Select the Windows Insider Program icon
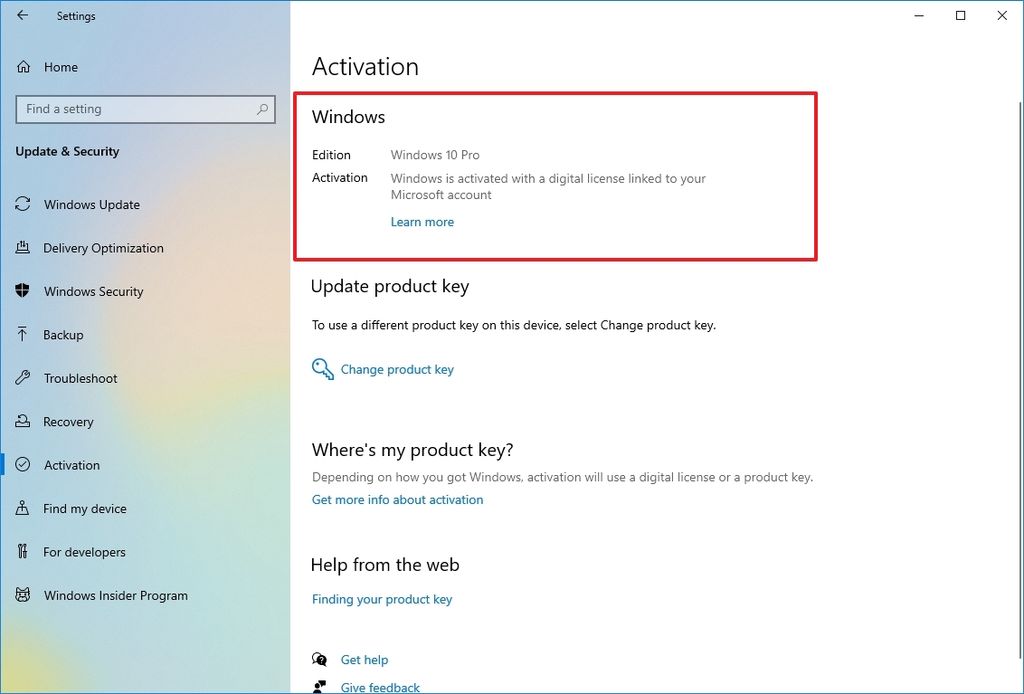Screen dimensions: 1024x694 point(23,595)
